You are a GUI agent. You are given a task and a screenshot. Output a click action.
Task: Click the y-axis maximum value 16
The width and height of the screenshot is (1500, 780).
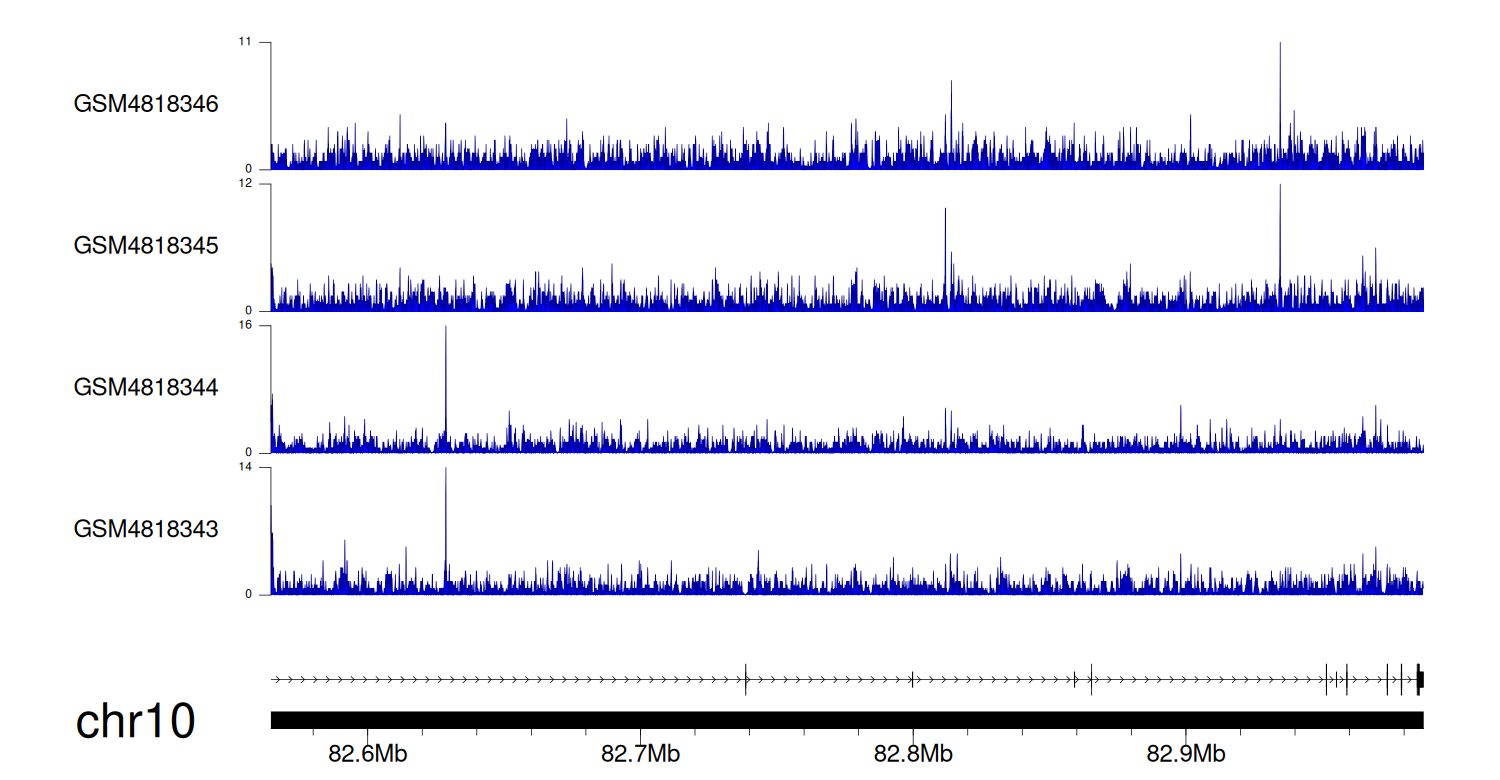pyautogui.click(x=245, y=326)
